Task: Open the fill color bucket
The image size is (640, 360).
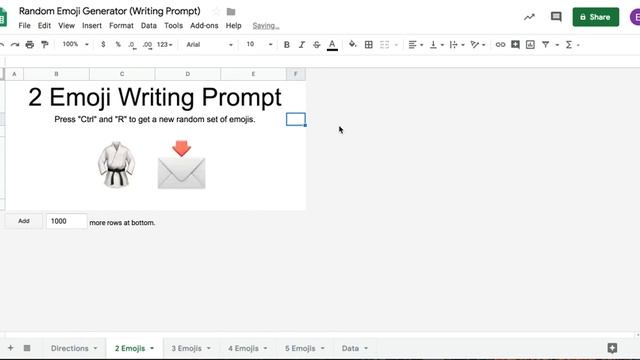Action: pyautogui.click(x=352, y=44)
